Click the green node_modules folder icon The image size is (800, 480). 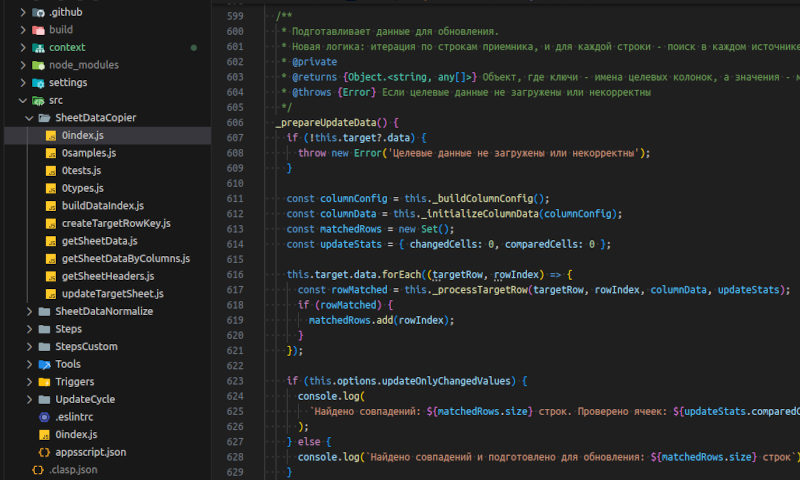(x=38, y=65)
